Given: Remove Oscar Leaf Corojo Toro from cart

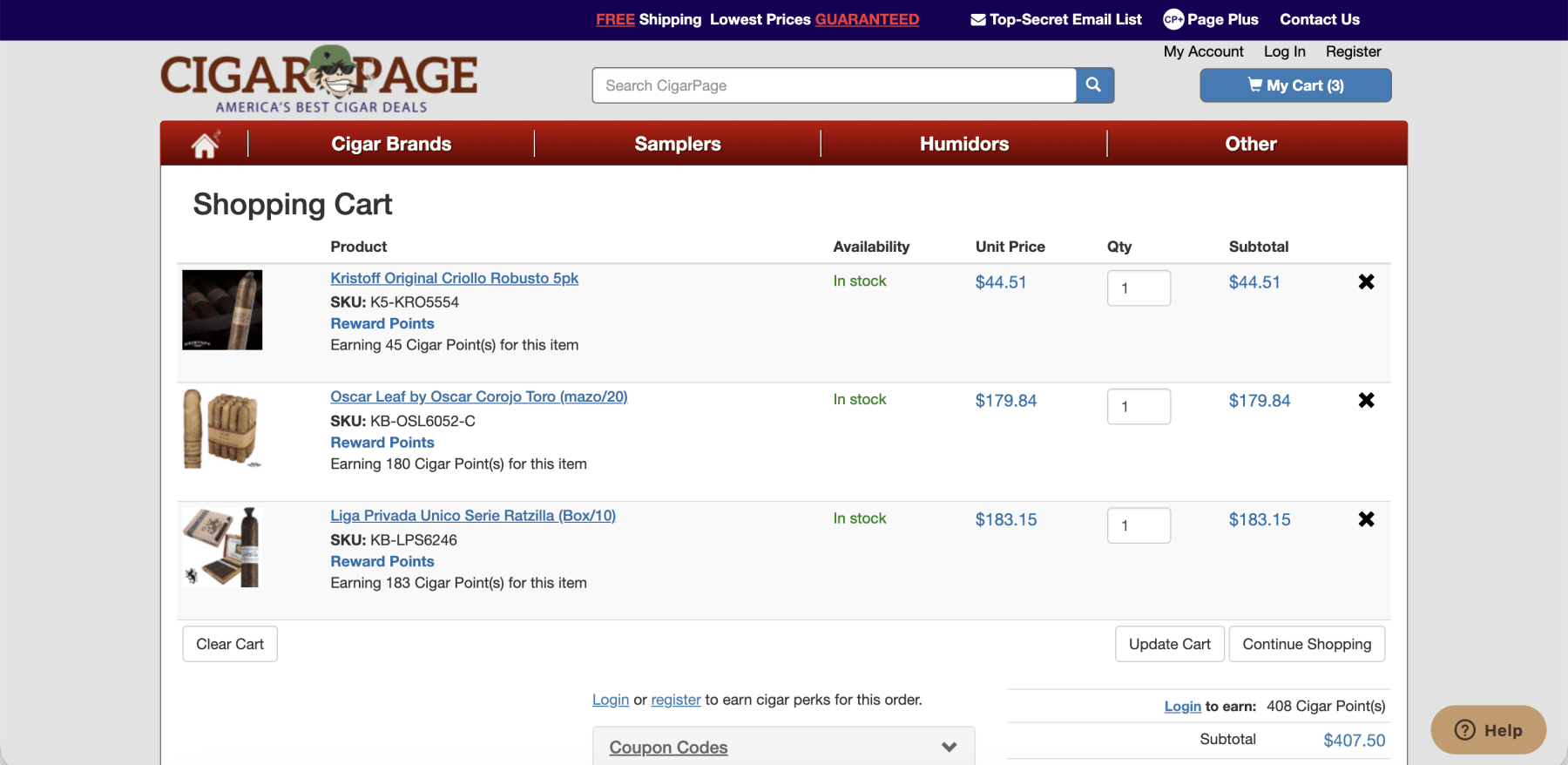Looking at the screenshot, I should coord(1366,400).
